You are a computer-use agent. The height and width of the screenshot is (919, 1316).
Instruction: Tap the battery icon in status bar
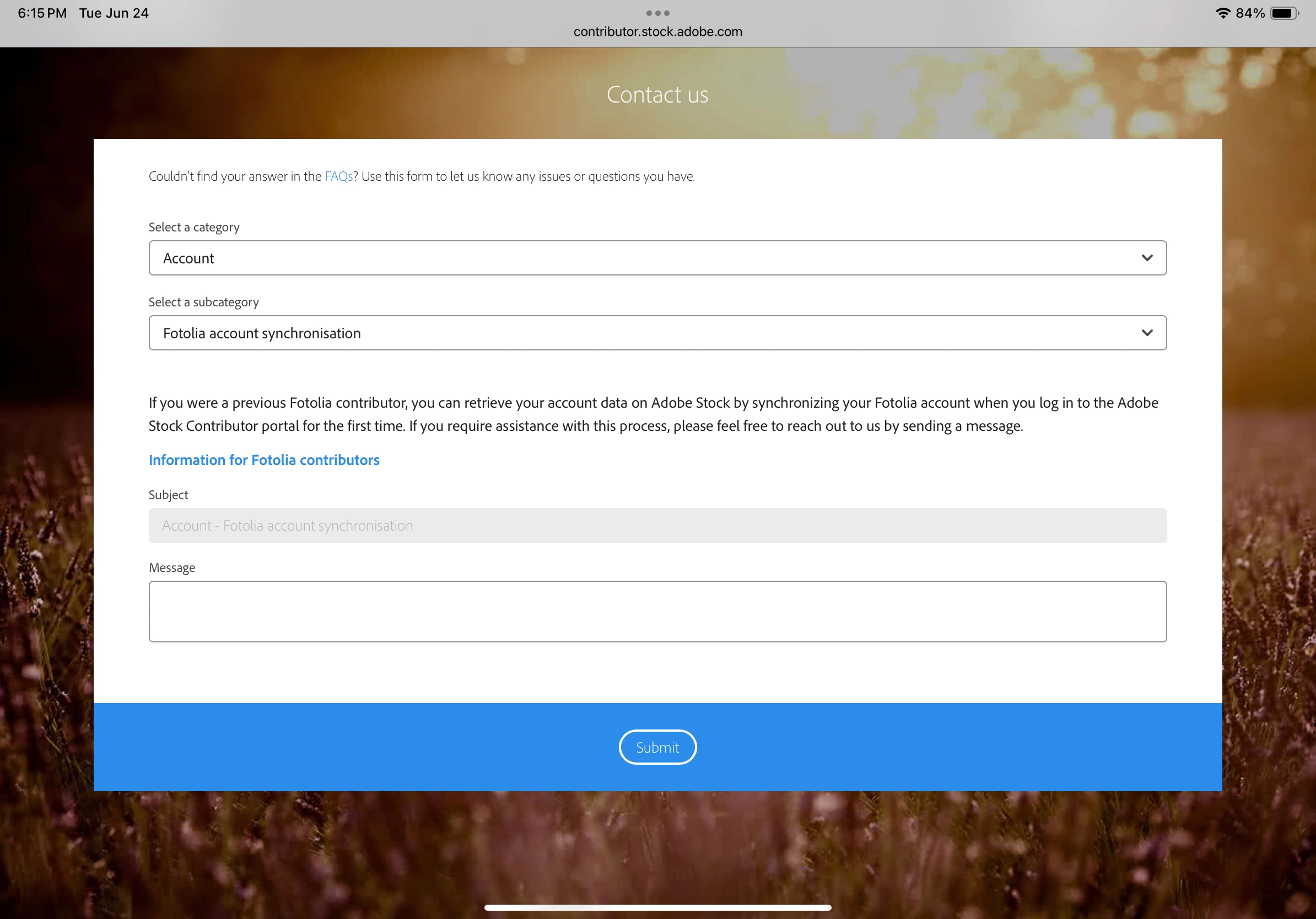click(x=1284, y=13)
